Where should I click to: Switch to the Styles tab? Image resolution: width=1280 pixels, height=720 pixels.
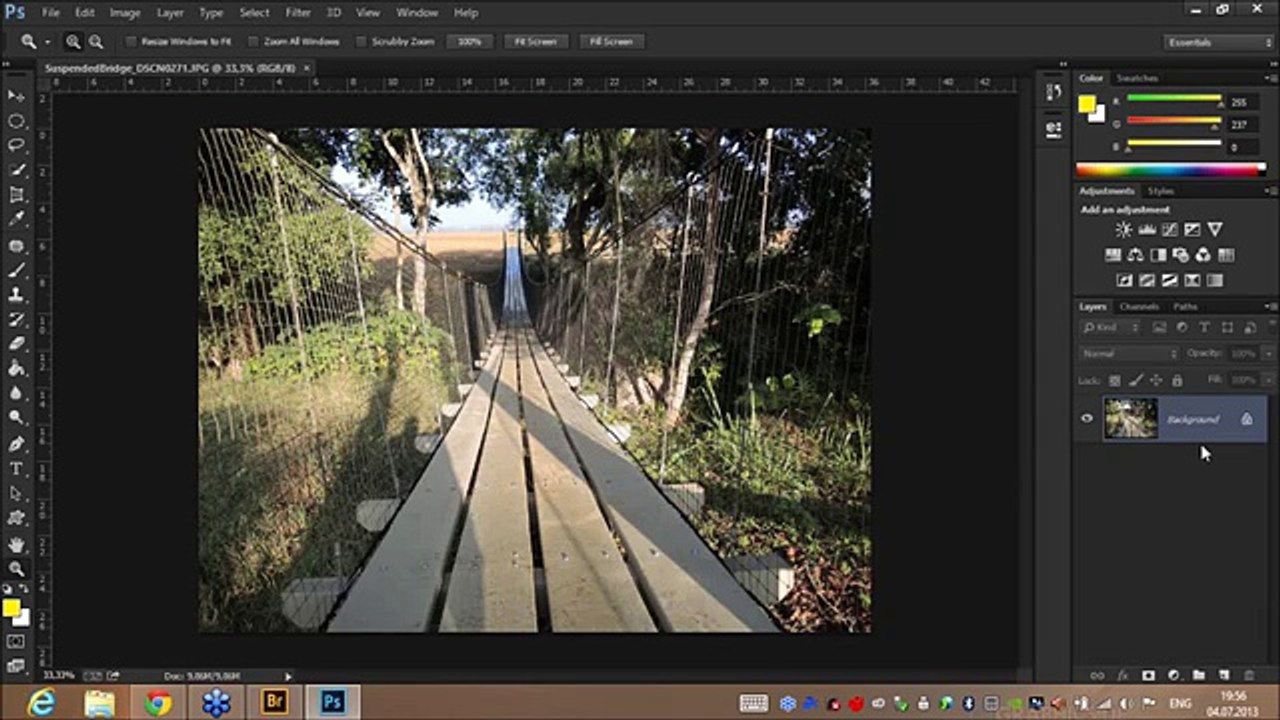[1160, 191]
